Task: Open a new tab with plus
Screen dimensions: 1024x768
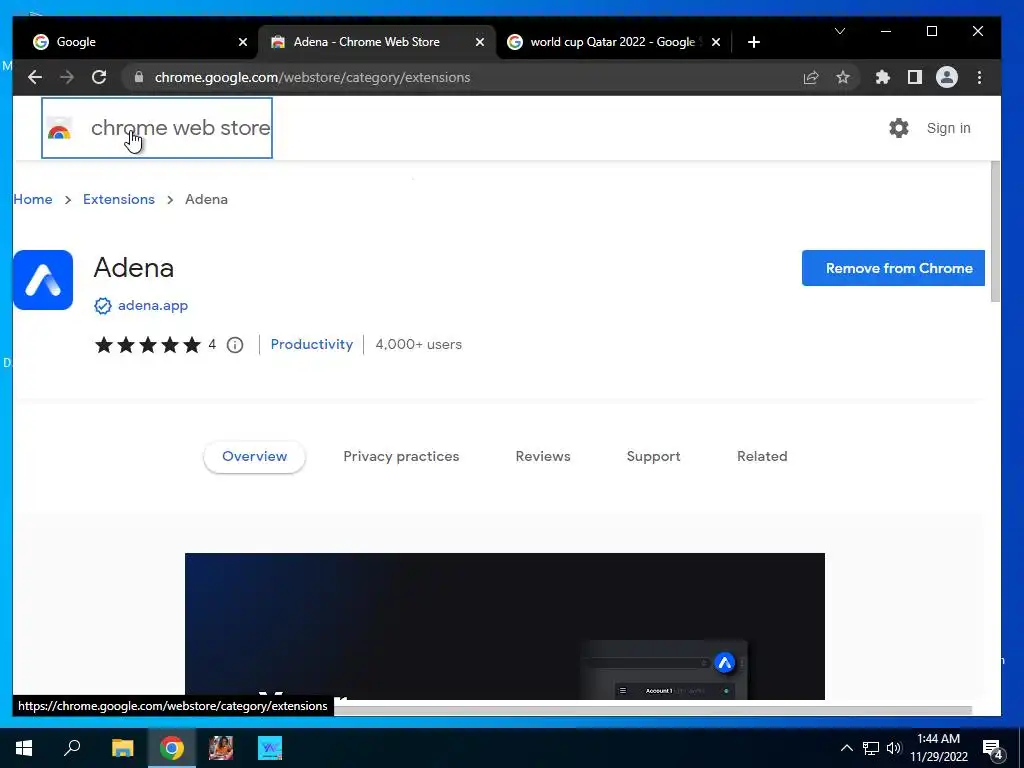Action: click(x=754, y=42)
